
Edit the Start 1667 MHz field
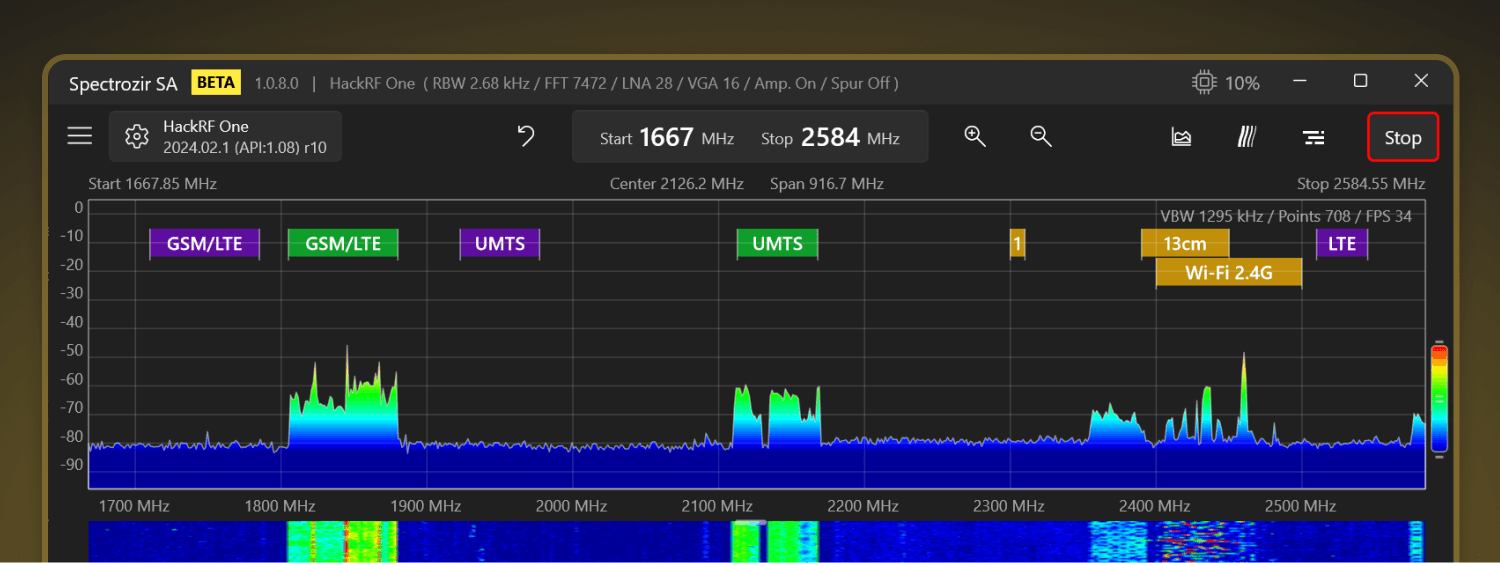(x=667, y=138)
